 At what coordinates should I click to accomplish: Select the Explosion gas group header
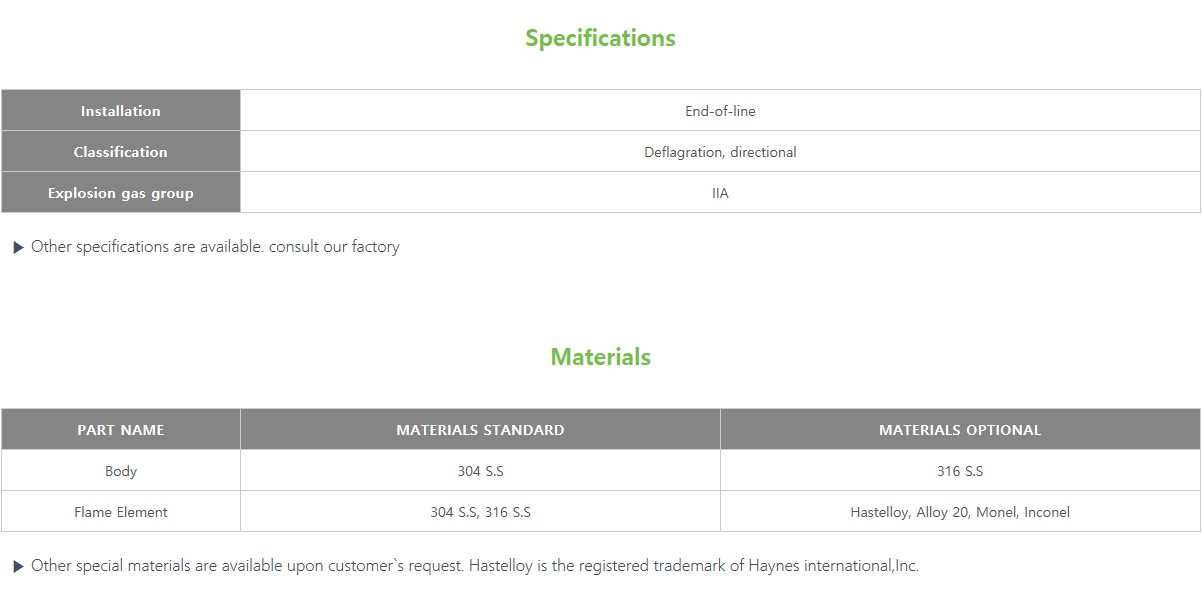point(121,193)
